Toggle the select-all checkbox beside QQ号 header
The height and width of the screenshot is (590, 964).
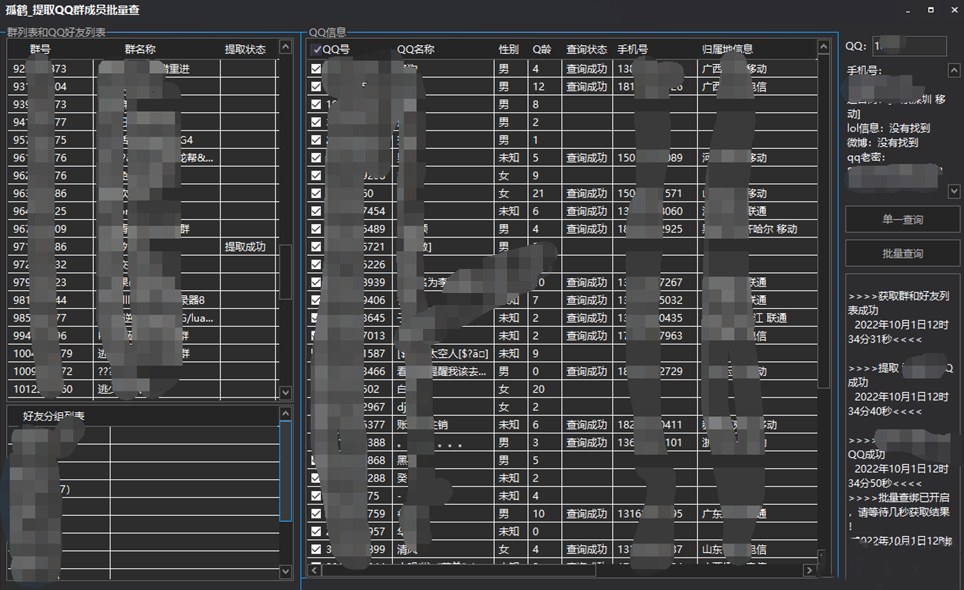tap(317, 49)
